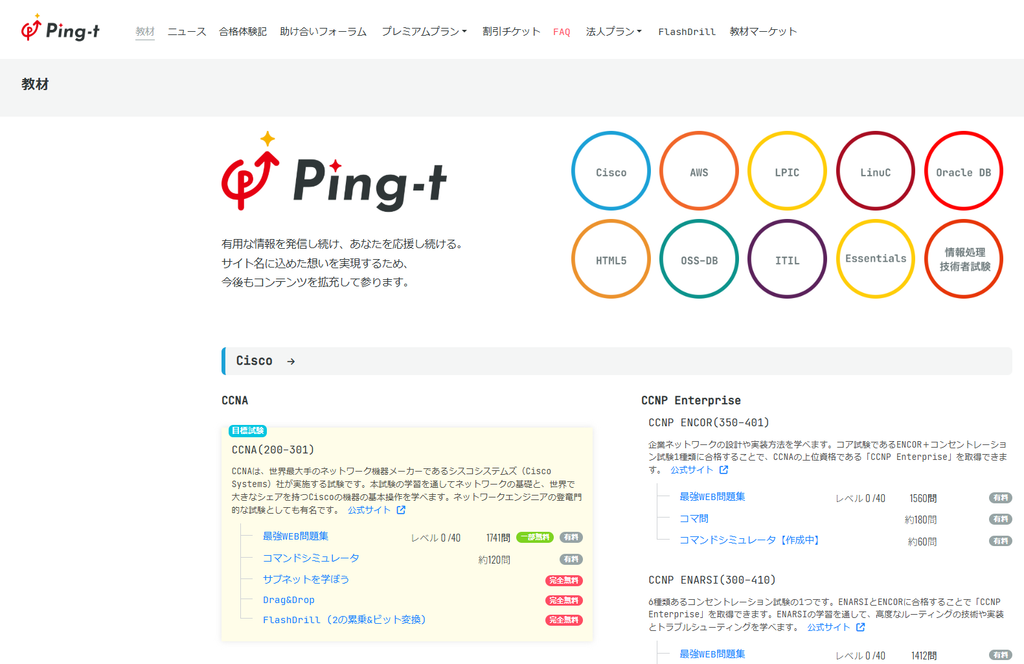Click the Cisco section heading link
Screen dimensions: 1024x664
pos(254,360)
